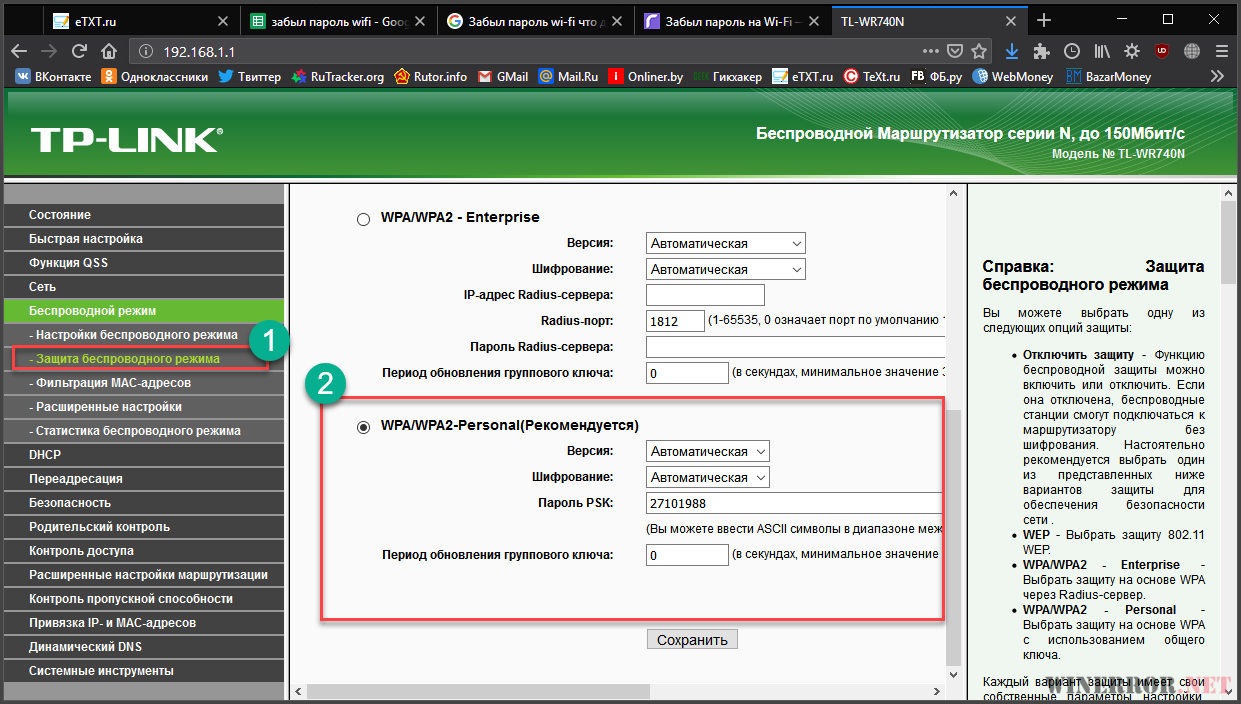Viewport: 1241px width, 704px height.
Task: Select the WPA/WPA2-Personal radio button
Action: (x=363, y=427)
